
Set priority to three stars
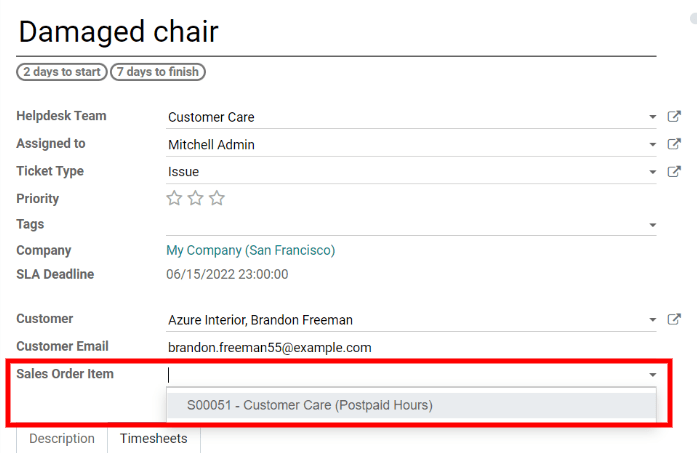pyautogui.click(x=217, y=198)
